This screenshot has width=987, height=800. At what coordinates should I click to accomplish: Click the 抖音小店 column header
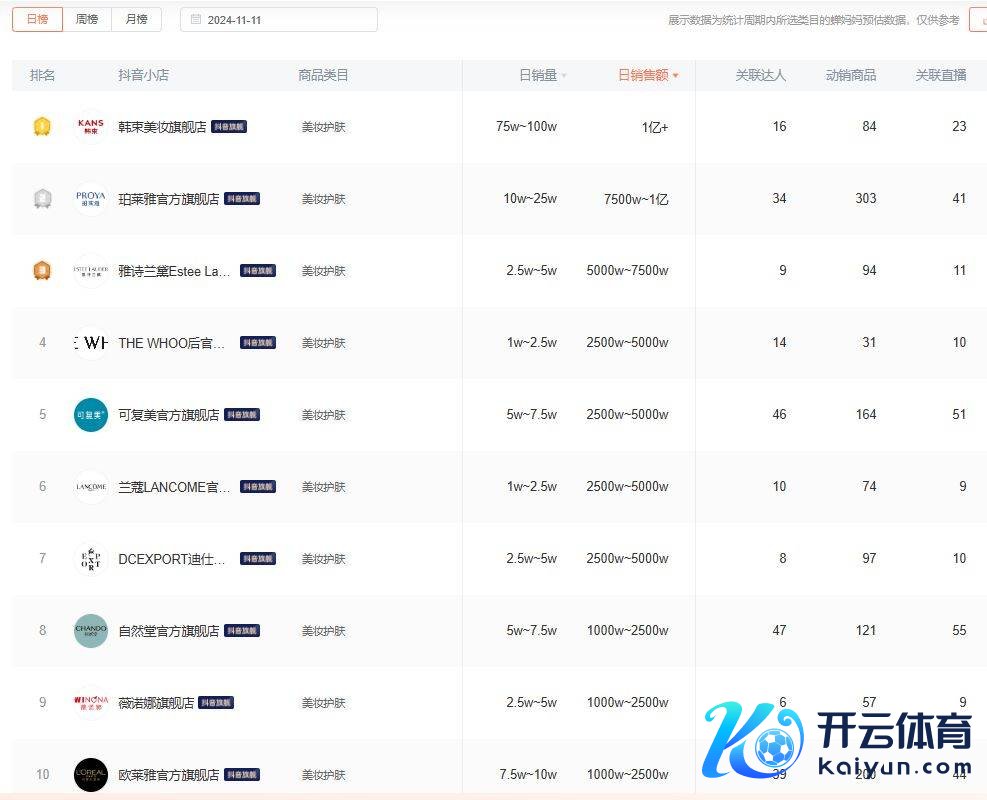coord(144,76)
